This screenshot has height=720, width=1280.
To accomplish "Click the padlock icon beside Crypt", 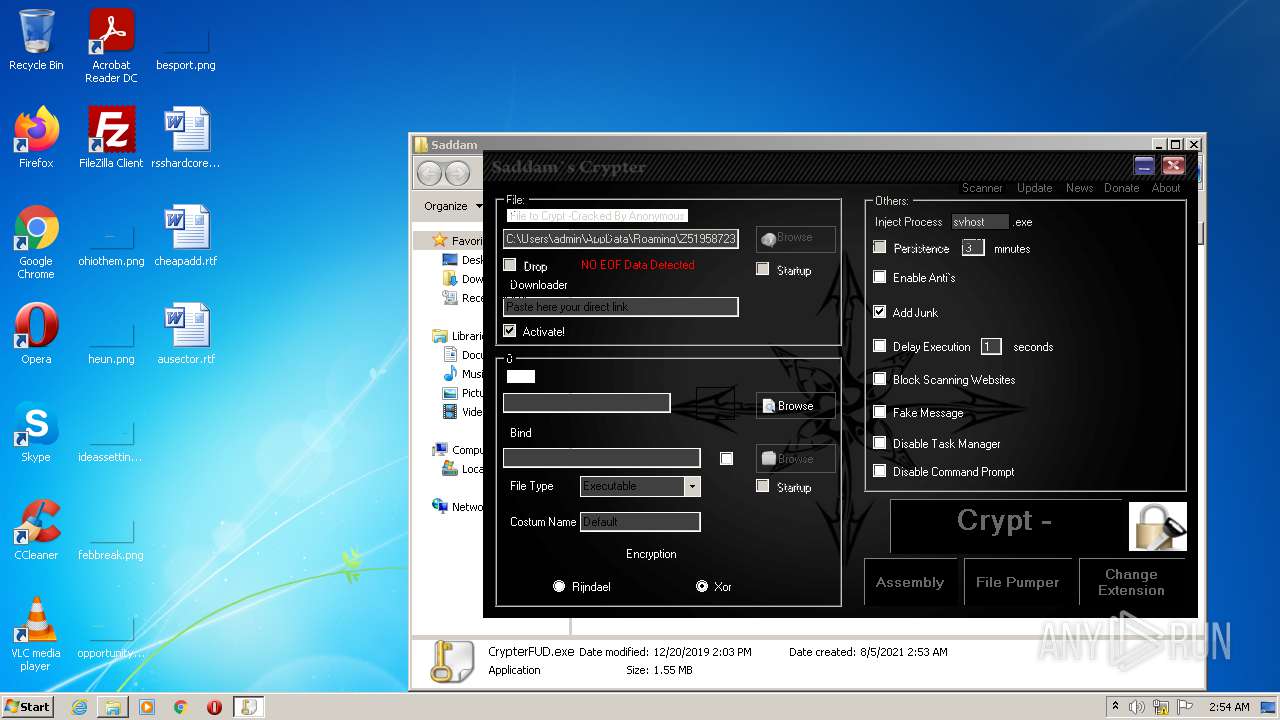I will point(1158,526).
